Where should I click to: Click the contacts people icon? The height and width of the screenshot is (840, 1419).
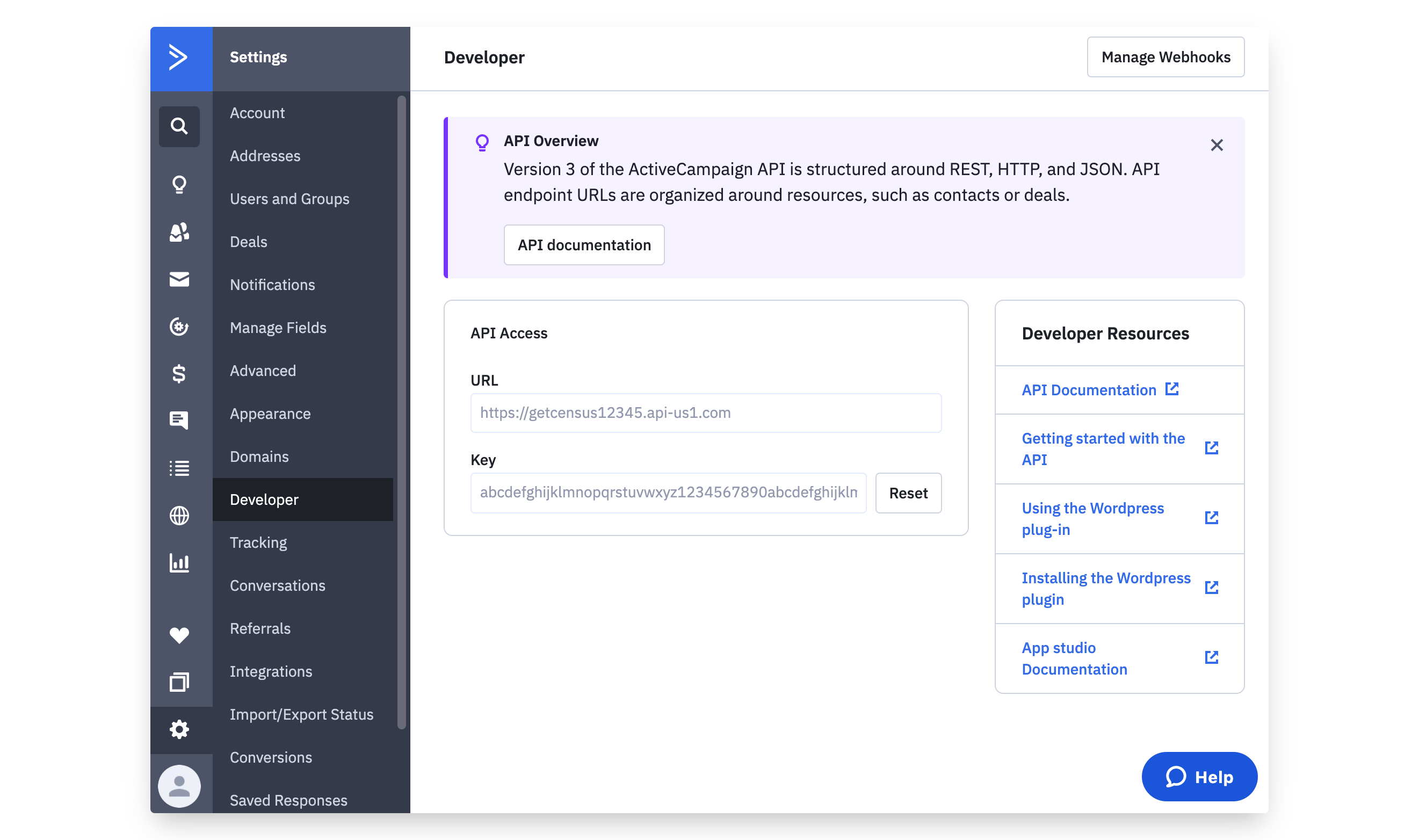pyautogui.click(x=179, y=232)
